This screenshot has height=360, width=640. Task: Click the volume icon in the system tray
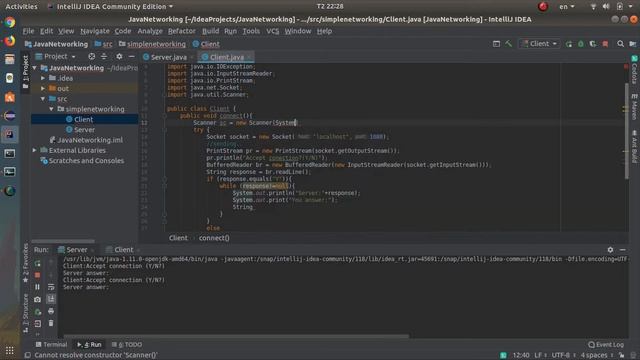tap(606, 7)
